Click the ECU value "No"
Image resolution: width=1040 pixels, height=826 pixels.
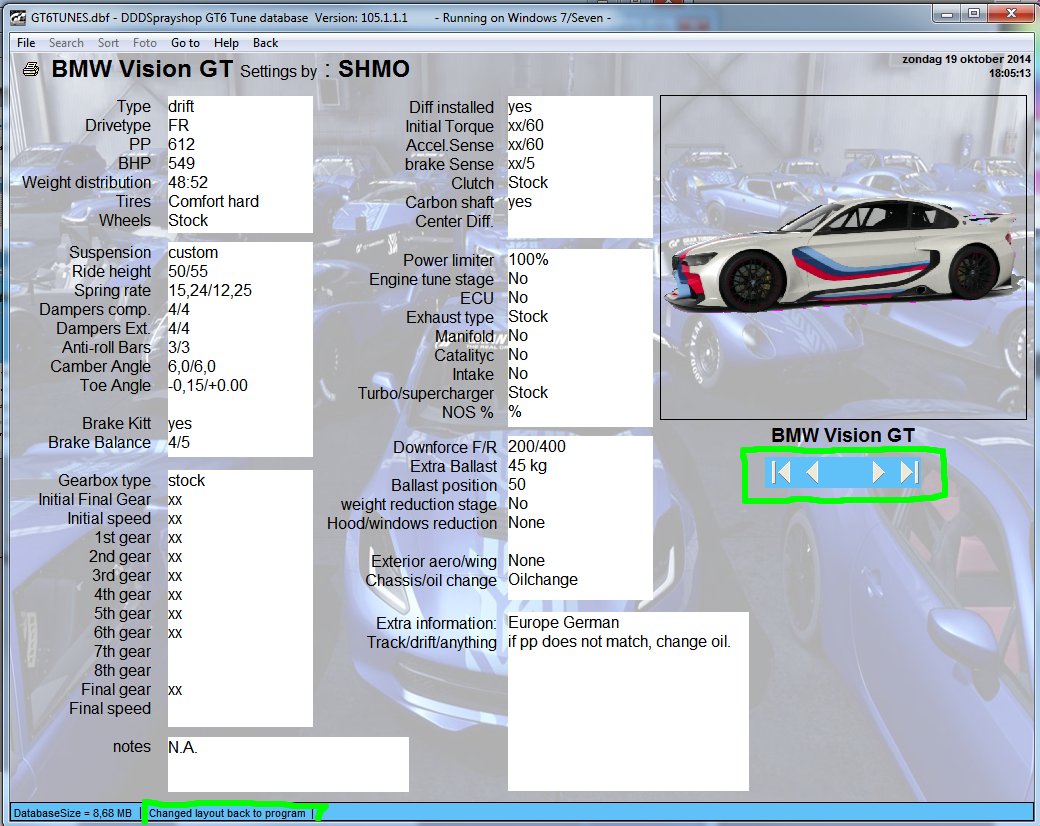coord(517,297)
